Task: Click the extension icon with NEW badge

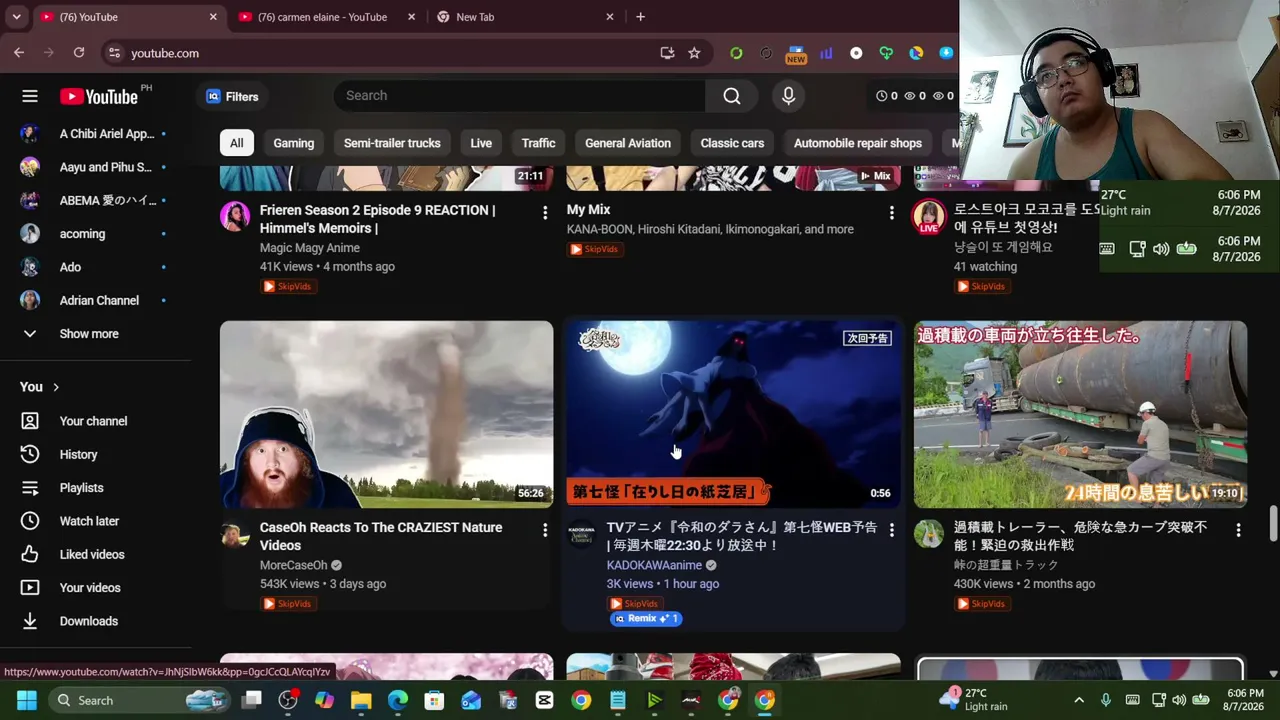Action: [x=796, y=54]
